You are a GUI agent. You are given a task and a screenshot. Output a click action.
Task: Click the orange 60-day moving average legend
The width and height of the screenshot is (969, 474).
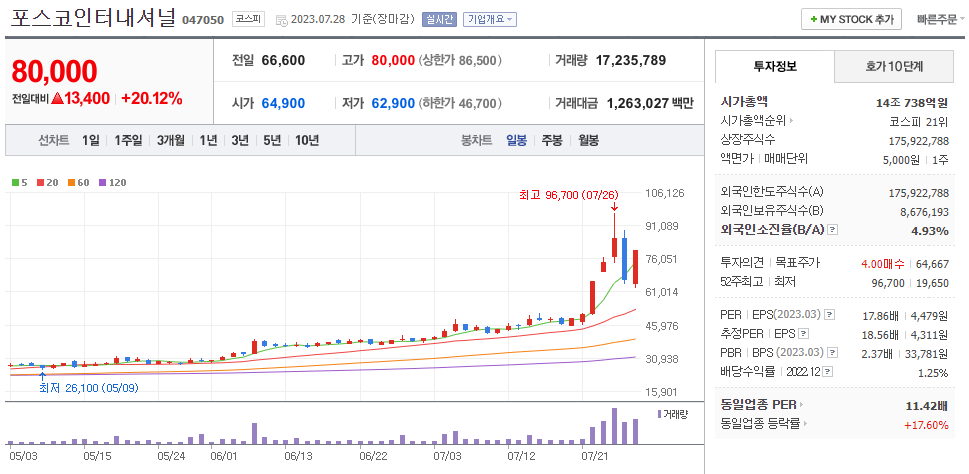point(78,182)
